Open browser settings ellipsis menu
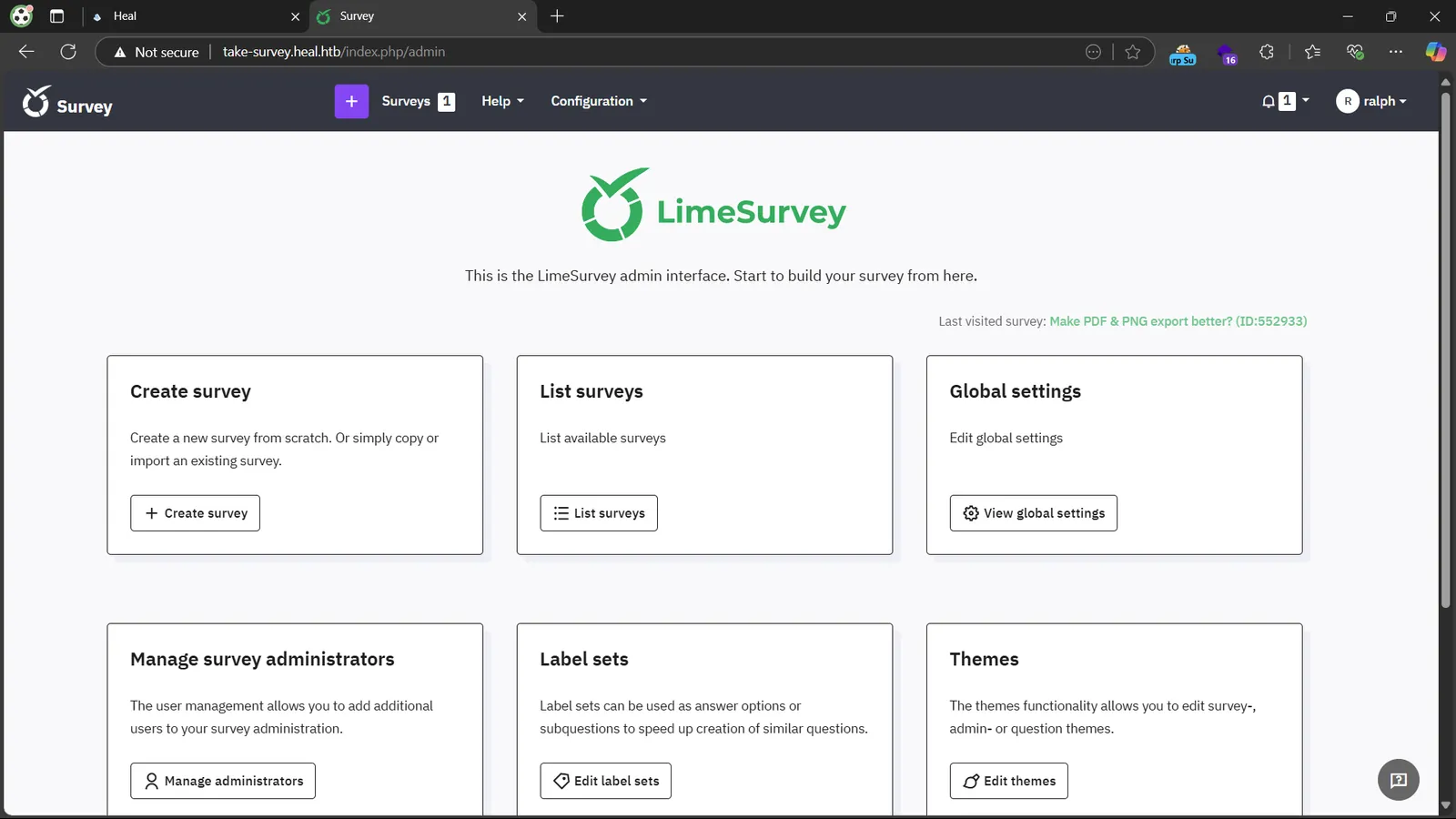Screen dimensions: 1456x819 click(x=1396, y=52)
